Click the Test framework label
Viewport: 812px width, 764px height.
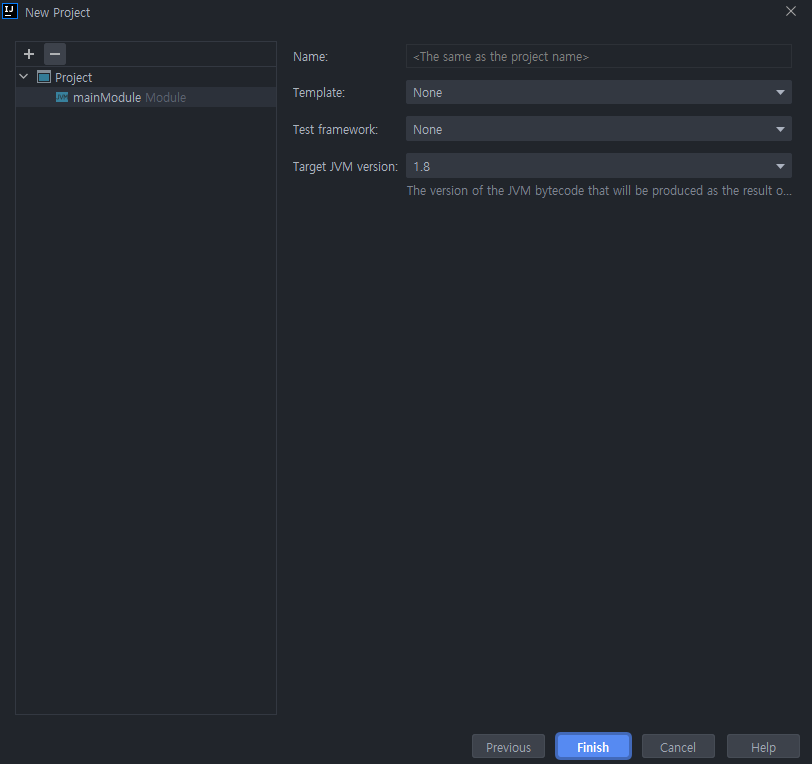click(x=335, y=129)
